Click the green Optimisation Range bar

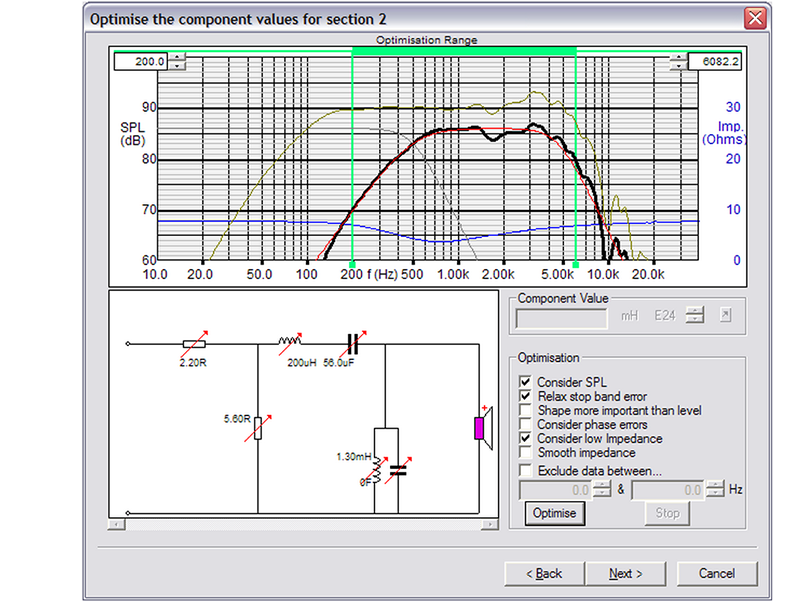coord(464,49)
